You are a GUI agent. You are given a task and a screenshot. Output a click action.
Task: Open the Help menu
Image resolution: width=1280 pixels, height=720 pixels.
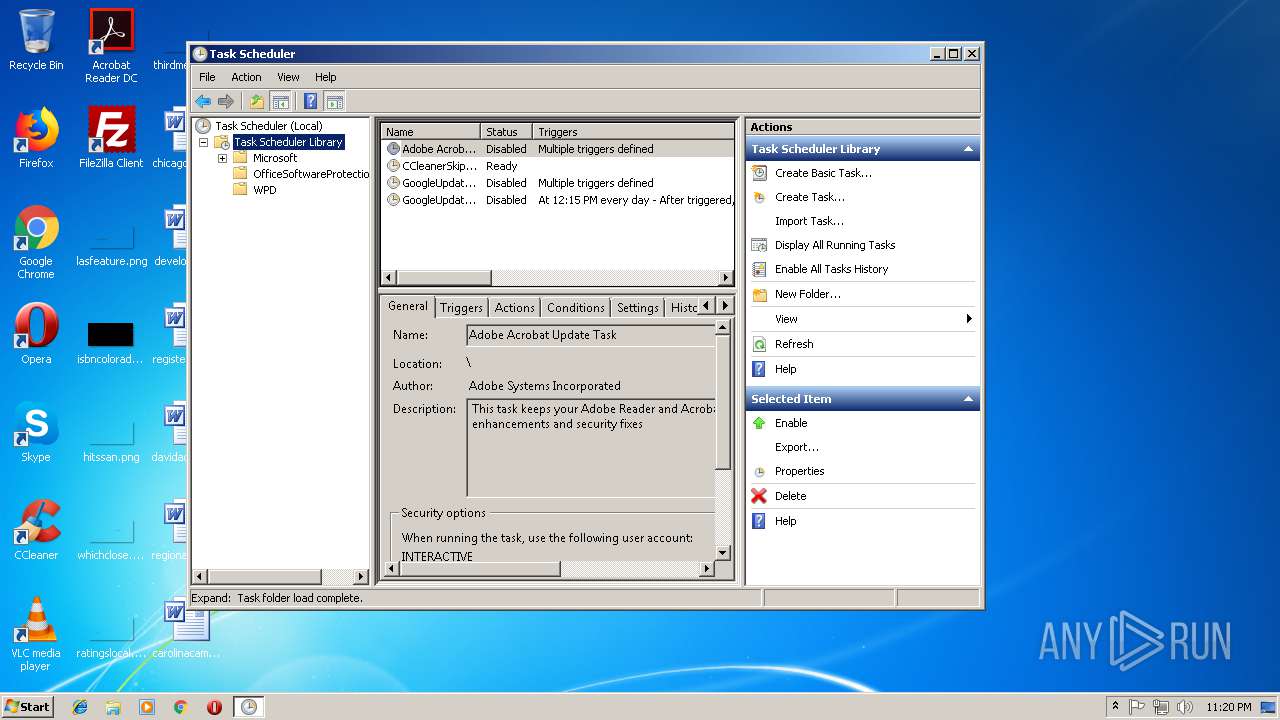pos(326,77)
